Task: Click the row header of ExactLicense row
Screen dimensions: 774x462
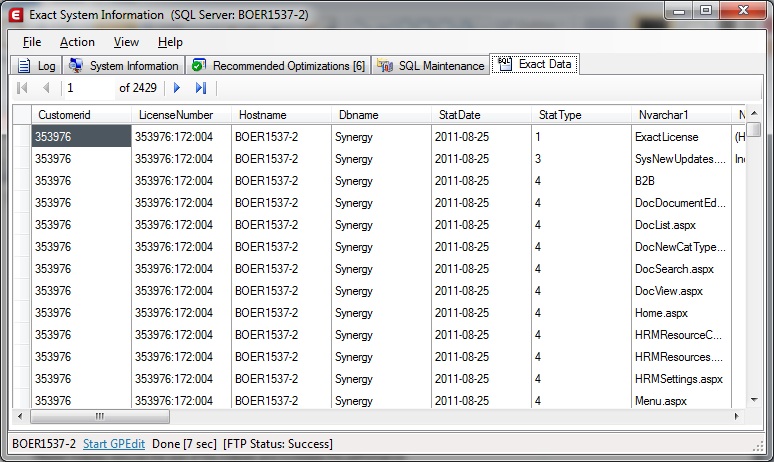Action: (22, 137)
